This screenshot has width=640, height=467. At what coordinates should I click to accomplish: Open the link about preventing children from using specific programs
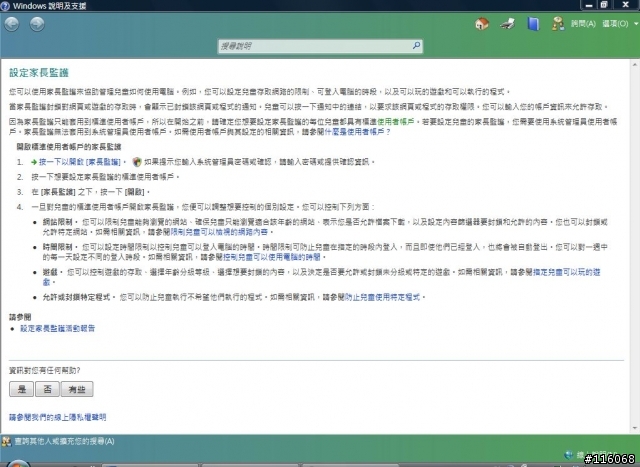(382, 297)
